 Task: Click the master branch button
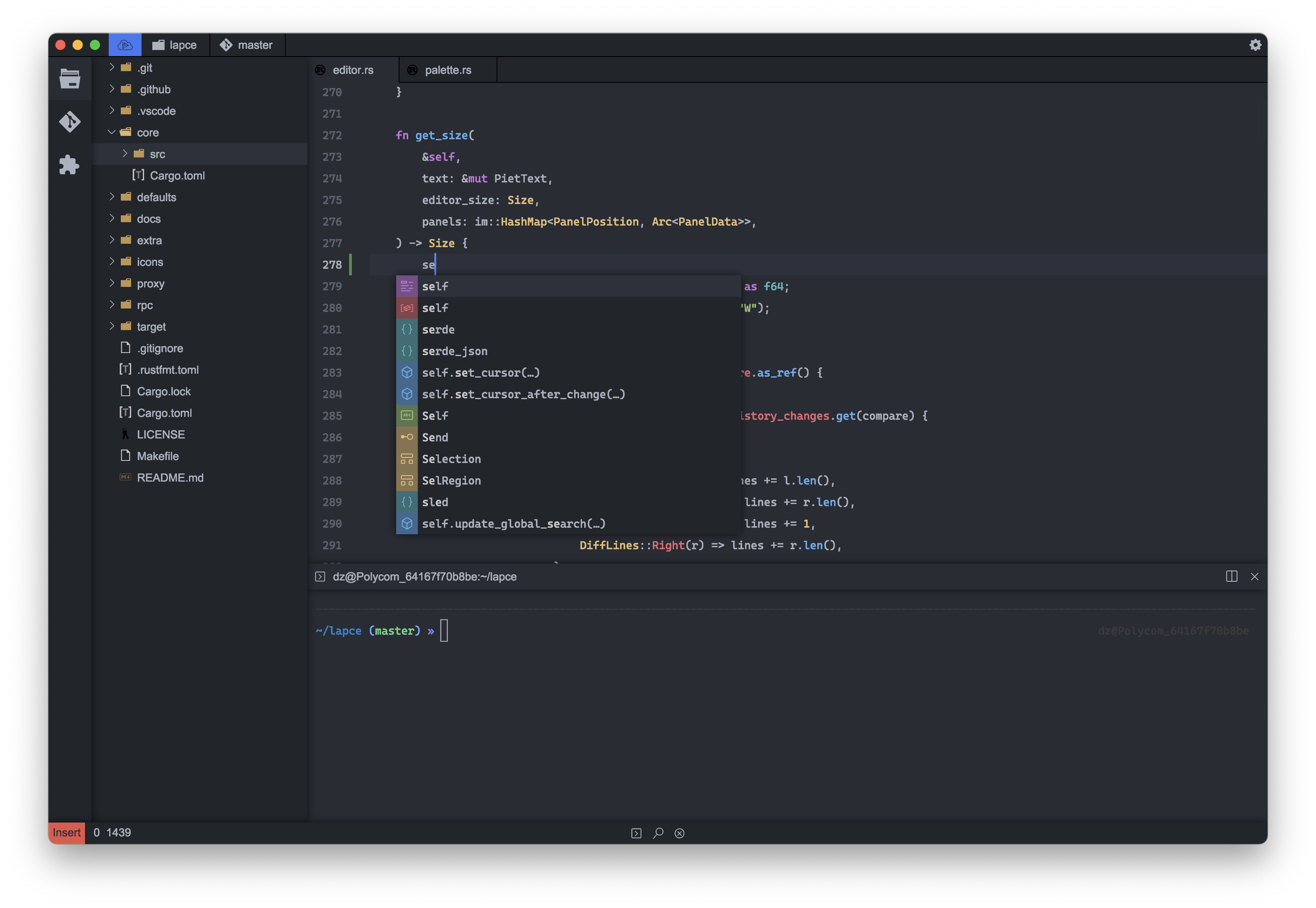(x=247, y=45)
